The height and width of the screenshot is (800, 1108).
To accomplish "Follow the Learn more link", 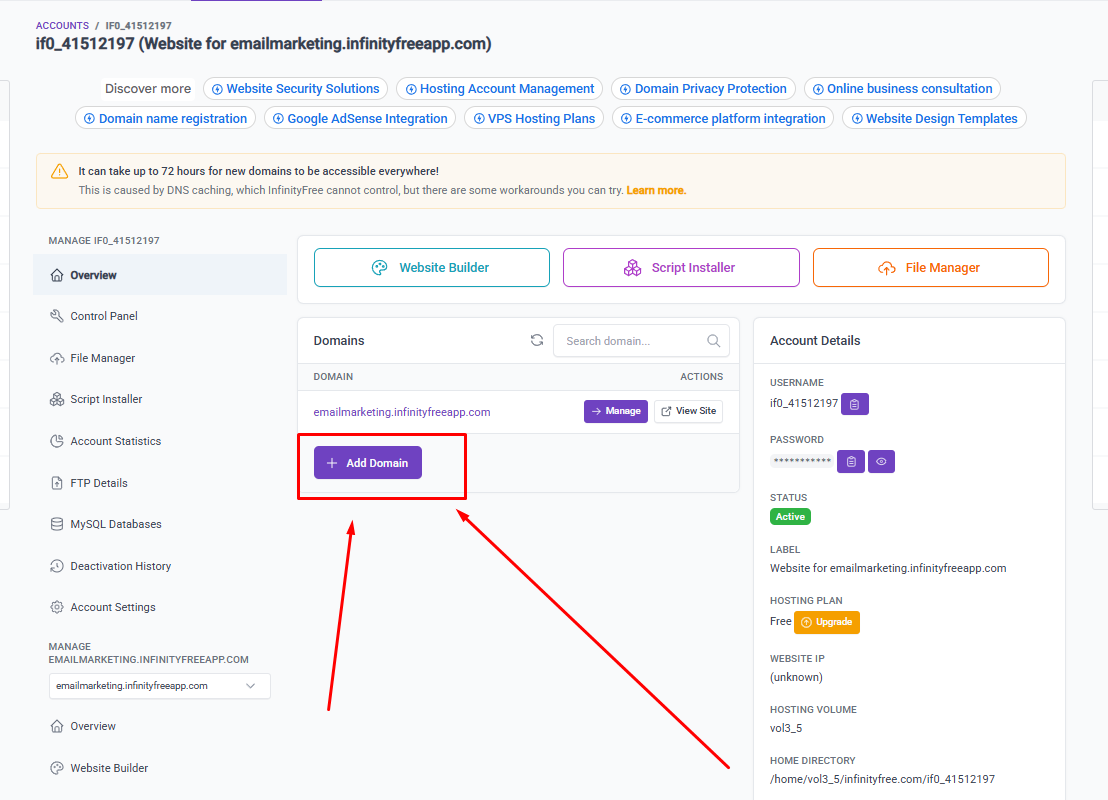I will click(655, 190).
